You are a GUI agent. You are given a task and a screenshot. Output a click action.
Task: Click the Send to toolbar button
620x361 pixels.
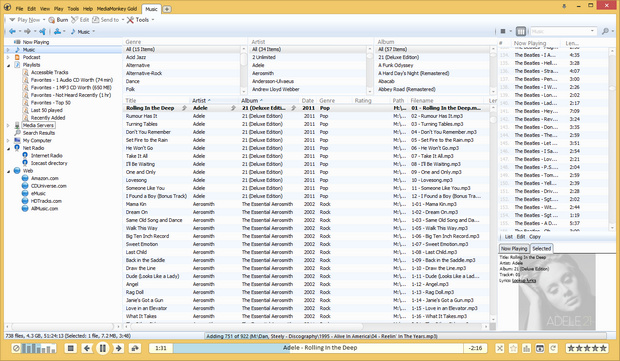[x=106, y=20]
